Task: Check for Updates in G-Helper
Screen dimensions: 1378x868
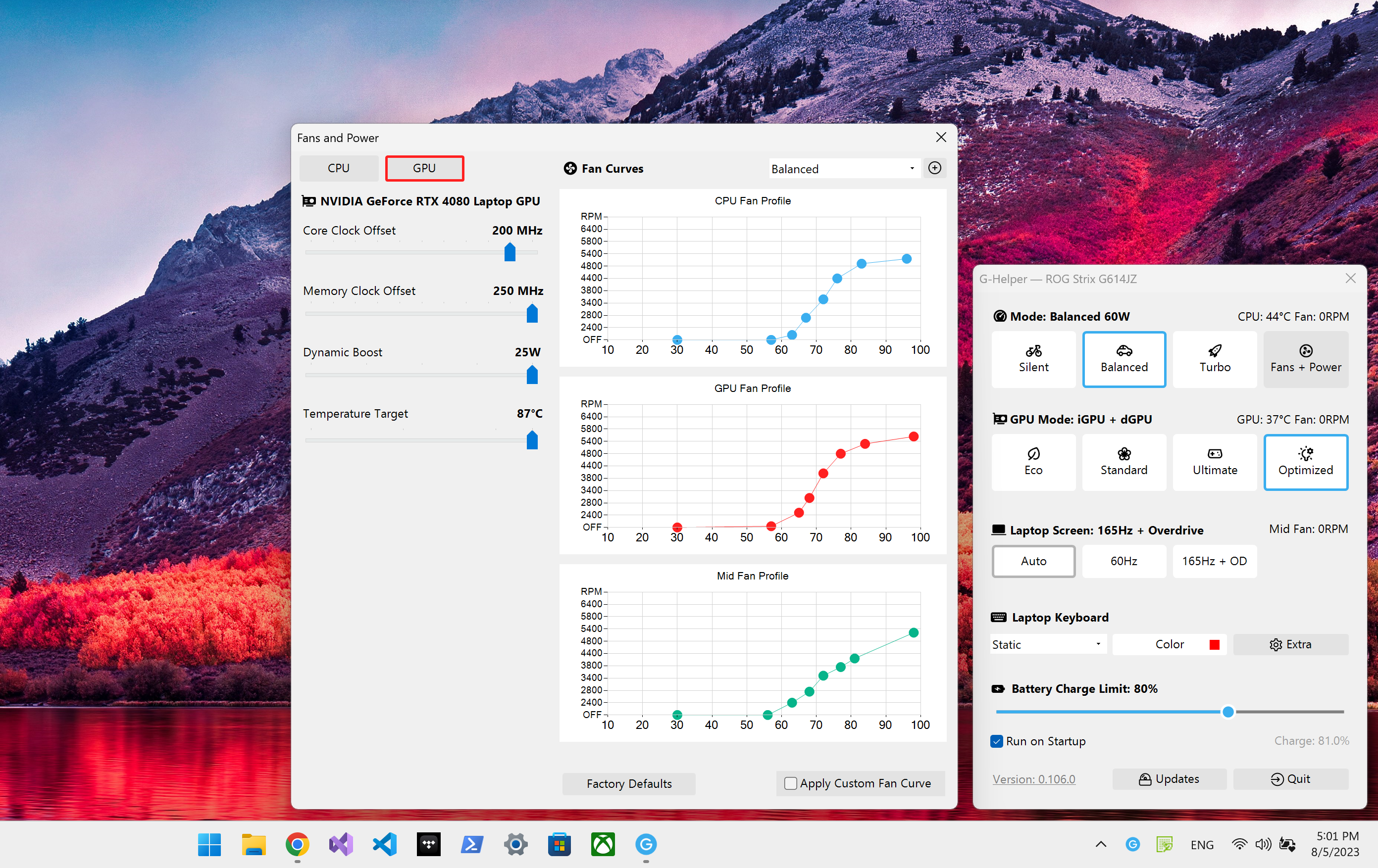Action: click(x=1169, y=779)
